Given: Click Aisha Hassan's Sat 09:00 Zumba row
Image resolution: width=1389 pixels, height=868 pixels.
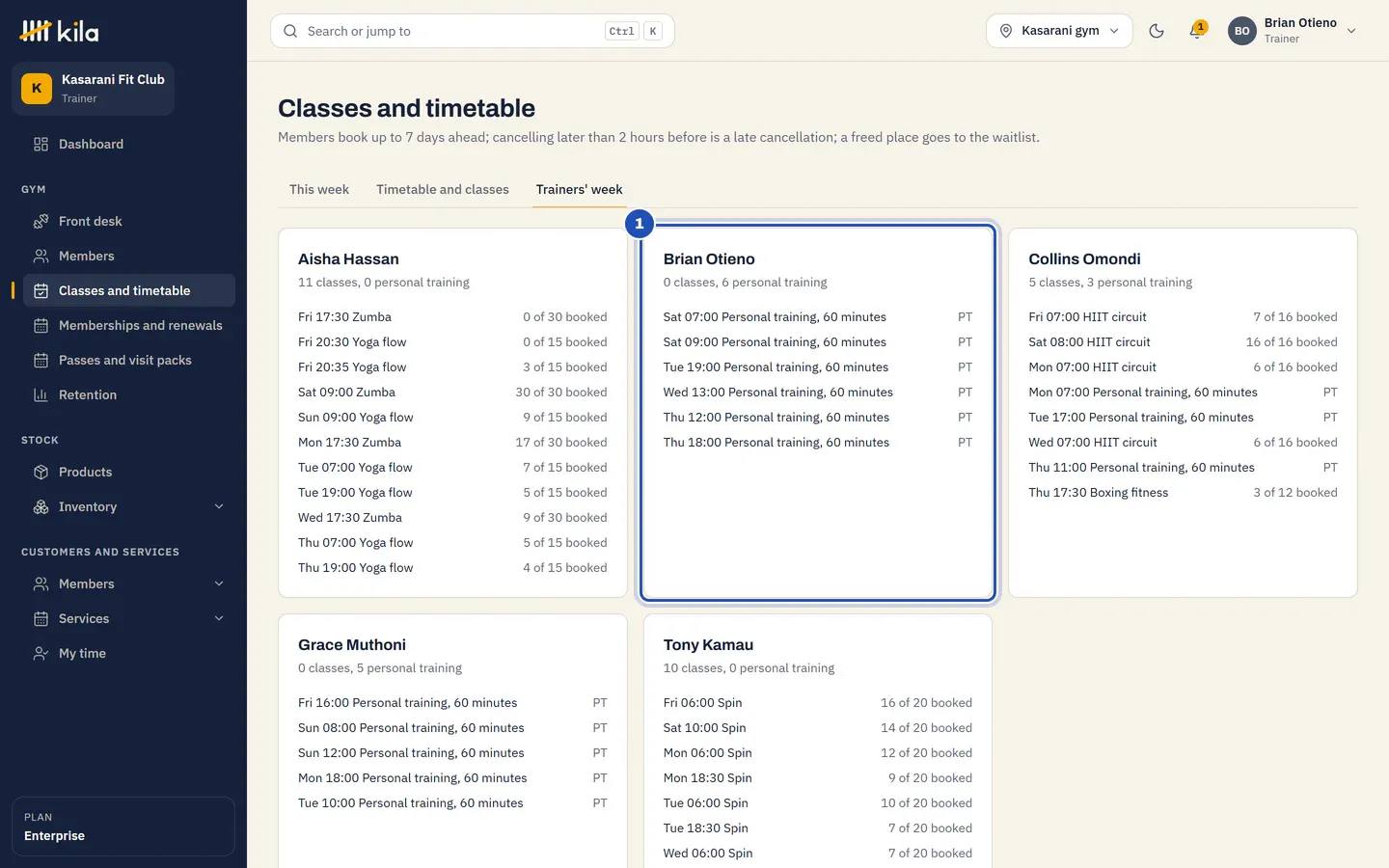Looking at the screenshot, I should [x=452, y=392].
